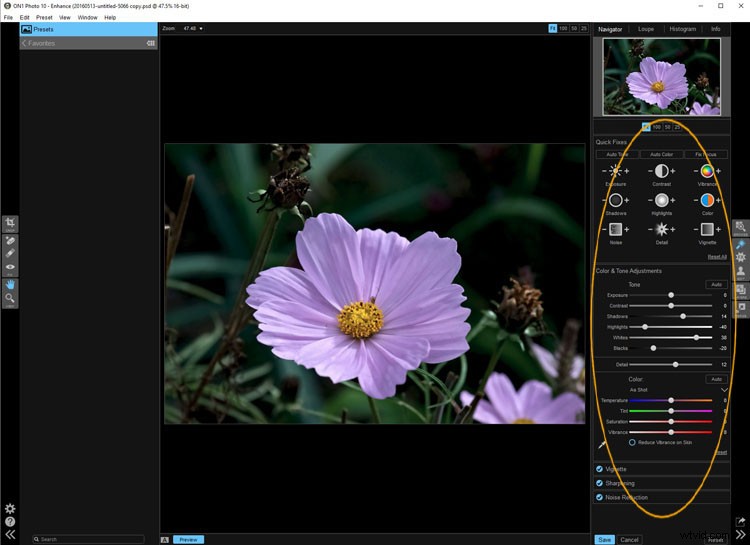Click the Vibrance color wheel icon
The image size is (750, 545).
(x=707, y=171)
